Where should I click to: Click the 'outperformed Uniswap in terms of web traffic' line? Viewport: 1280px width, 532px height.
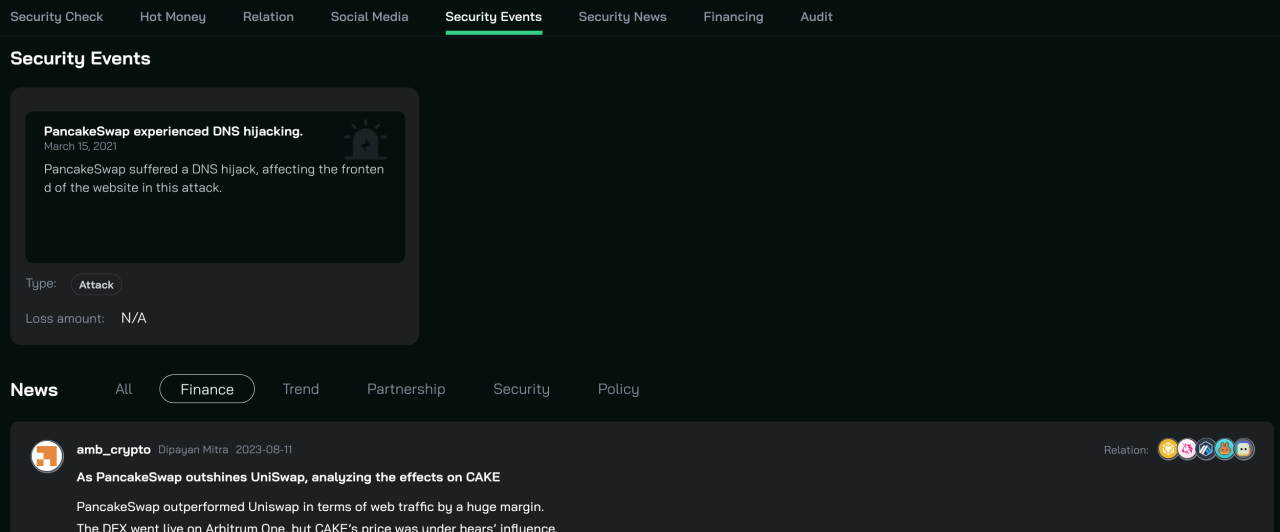310,507
